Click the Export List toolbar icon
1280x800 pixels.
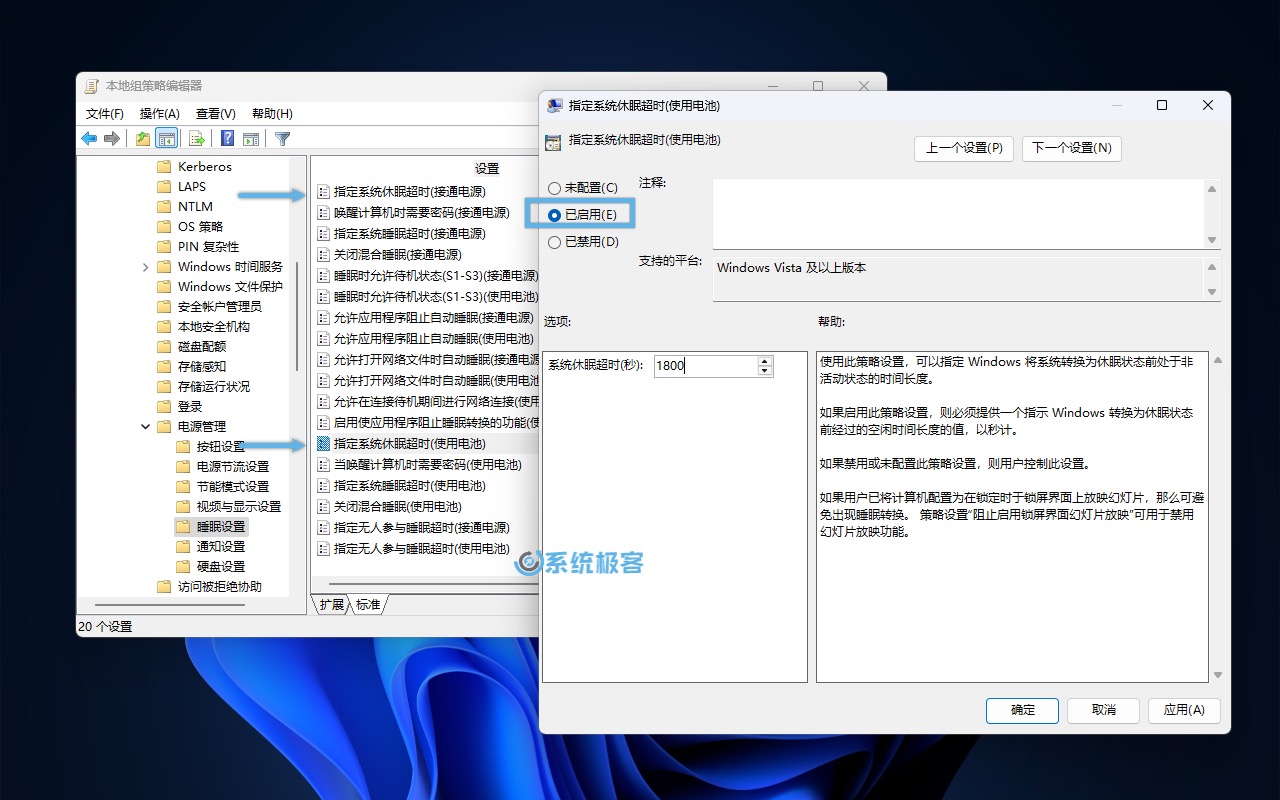197,139
